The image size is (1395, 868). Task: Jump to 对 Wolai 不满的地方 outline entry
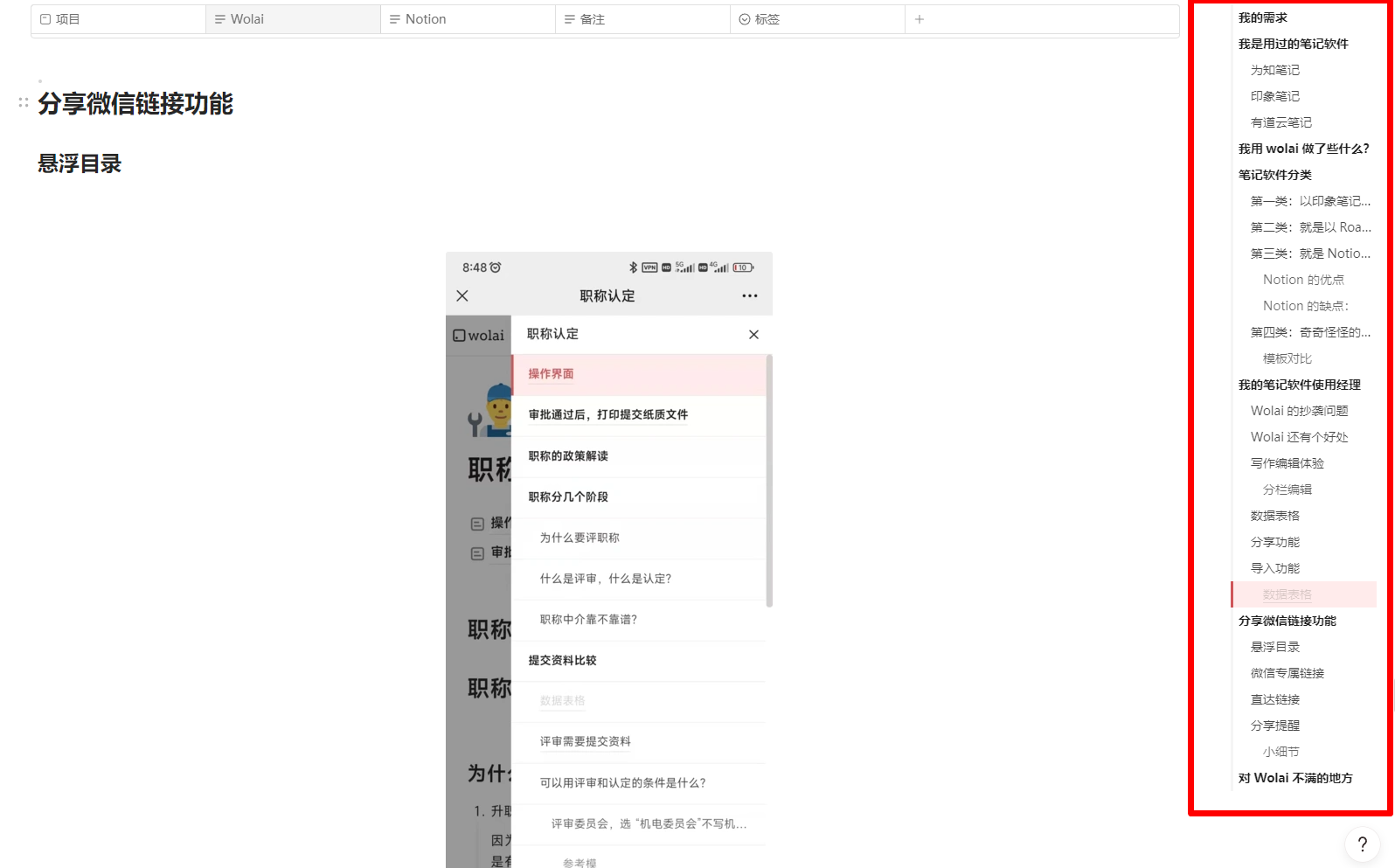(1294, 778)
